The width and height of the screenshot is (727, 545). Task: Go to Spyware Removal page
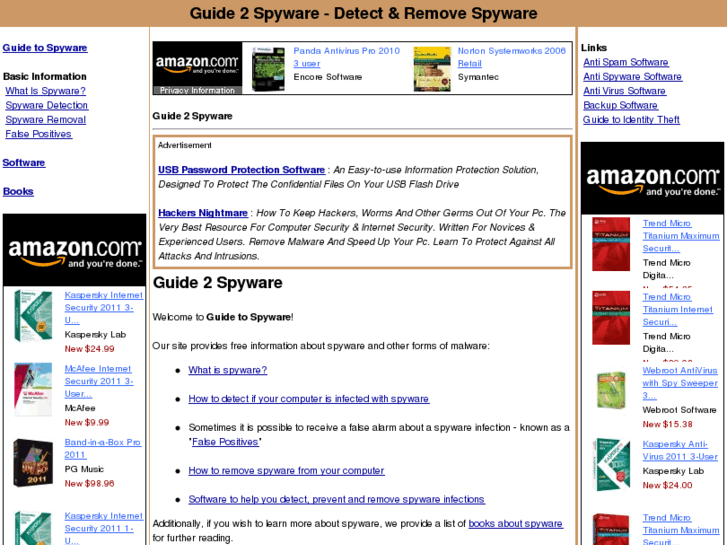pos(45,120)
